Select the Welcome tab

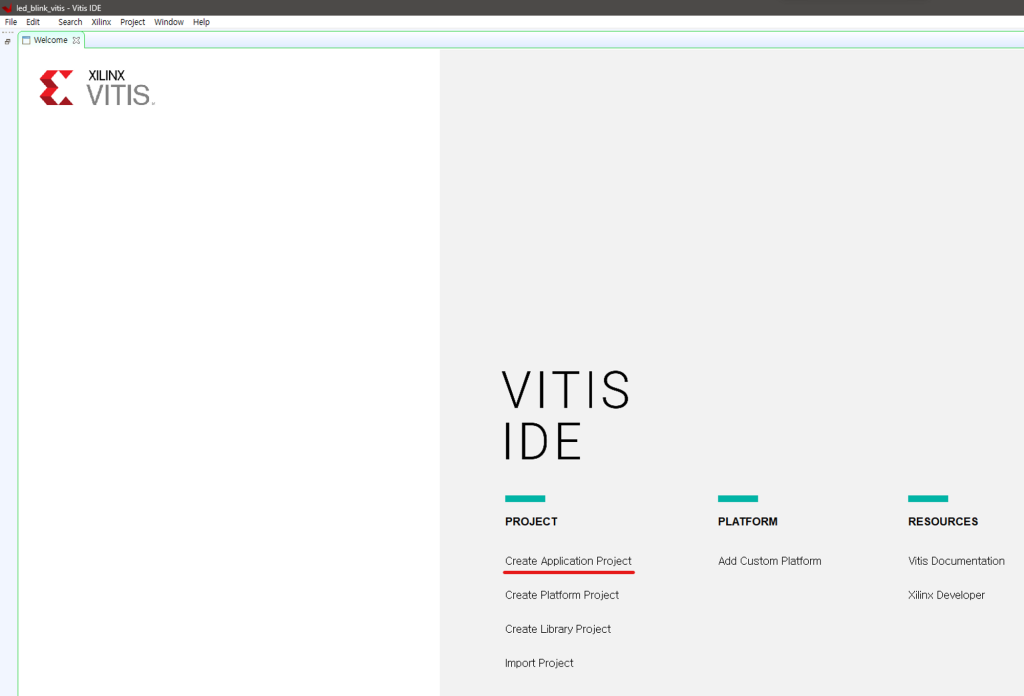(x=50, y=40)
